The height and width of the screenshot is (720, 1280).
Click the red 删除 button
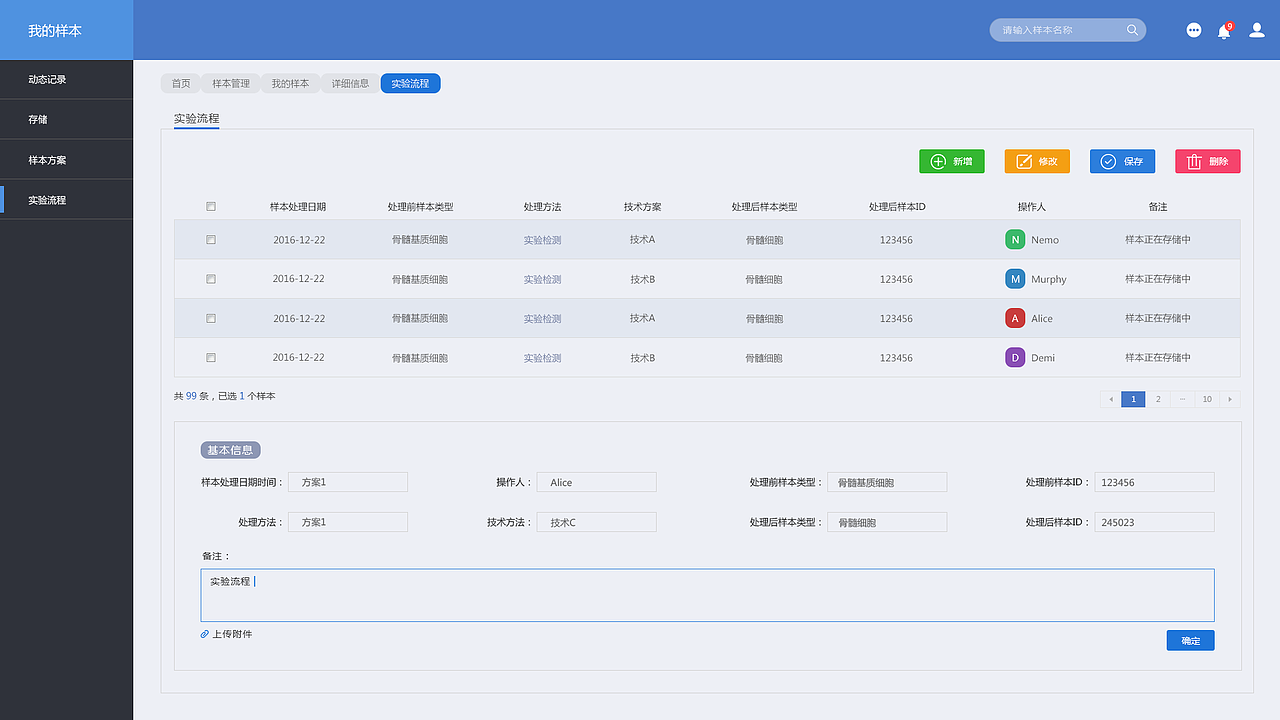[1208, 161]
